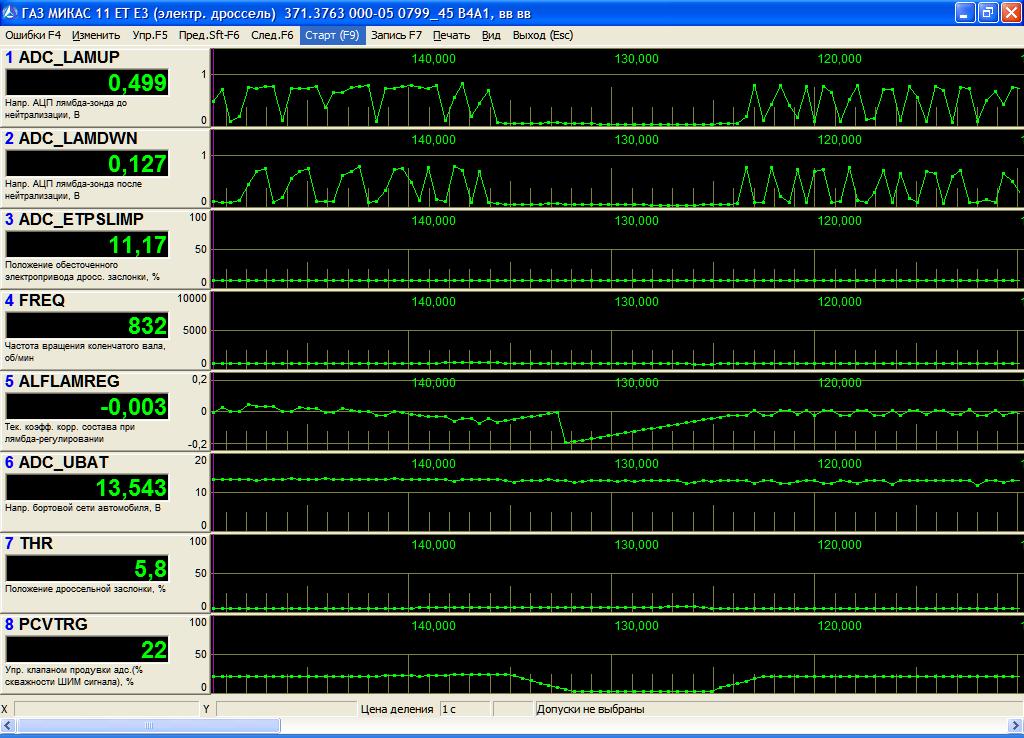Open the Ошибки F4 menu
This screenshot has height=738, width=1024.
click(33, 35)
